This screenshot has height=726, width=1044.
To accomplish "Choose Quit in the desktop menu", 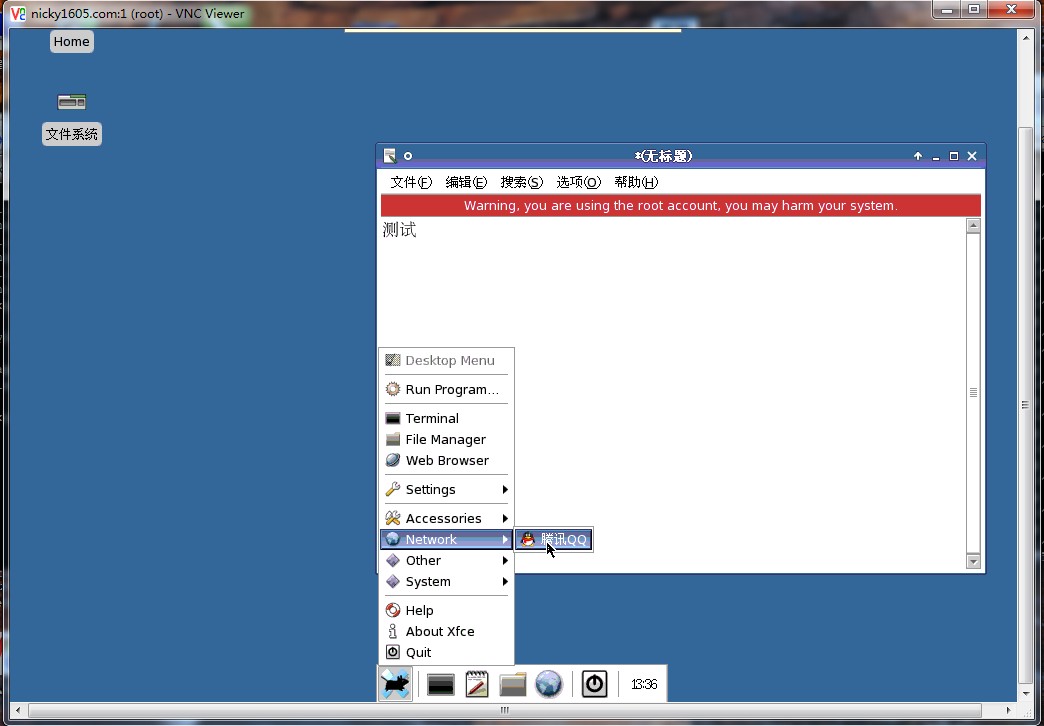I will [x=446, y=652].
